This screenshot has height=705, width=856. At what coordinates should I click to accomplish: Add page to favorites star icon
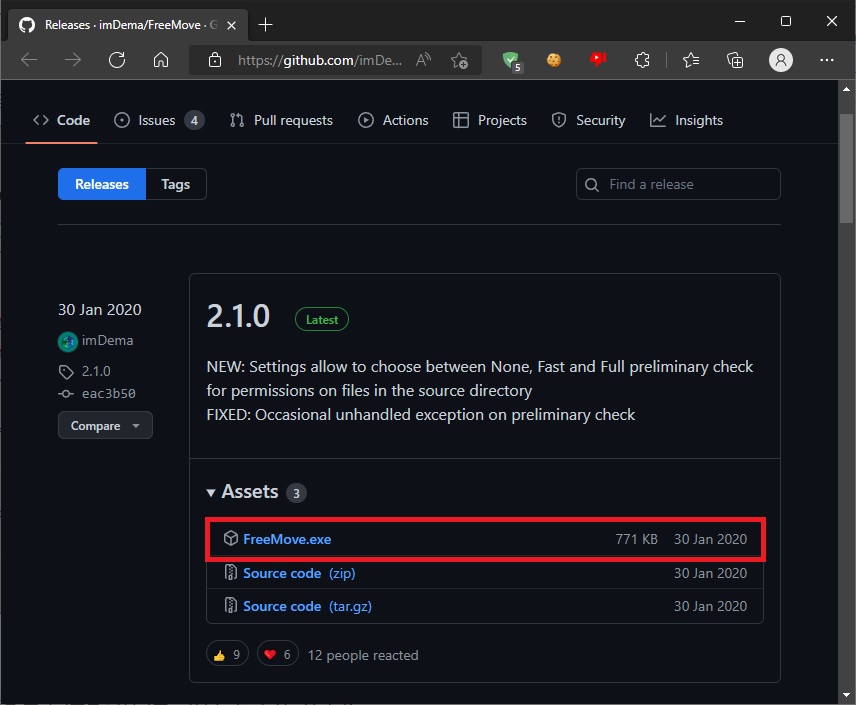[x=459, y=60]
